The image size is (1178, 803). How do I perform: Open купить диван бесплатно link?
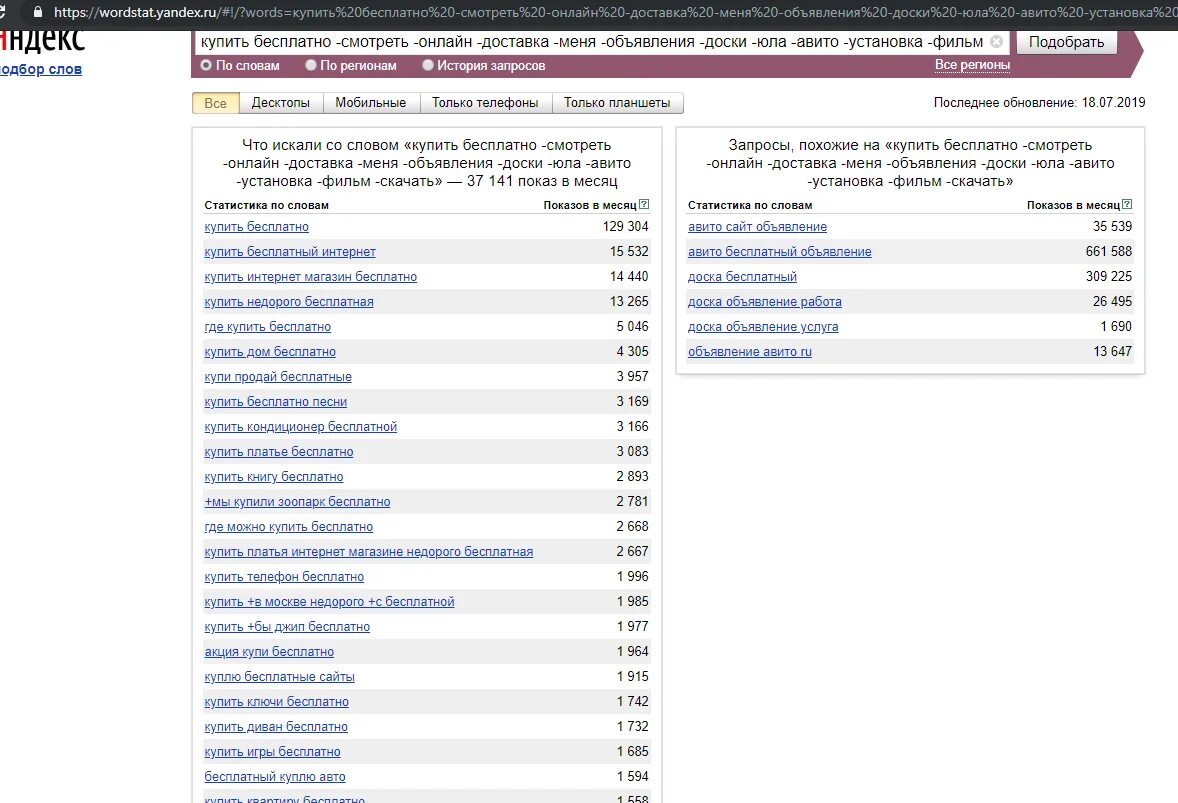276,726
